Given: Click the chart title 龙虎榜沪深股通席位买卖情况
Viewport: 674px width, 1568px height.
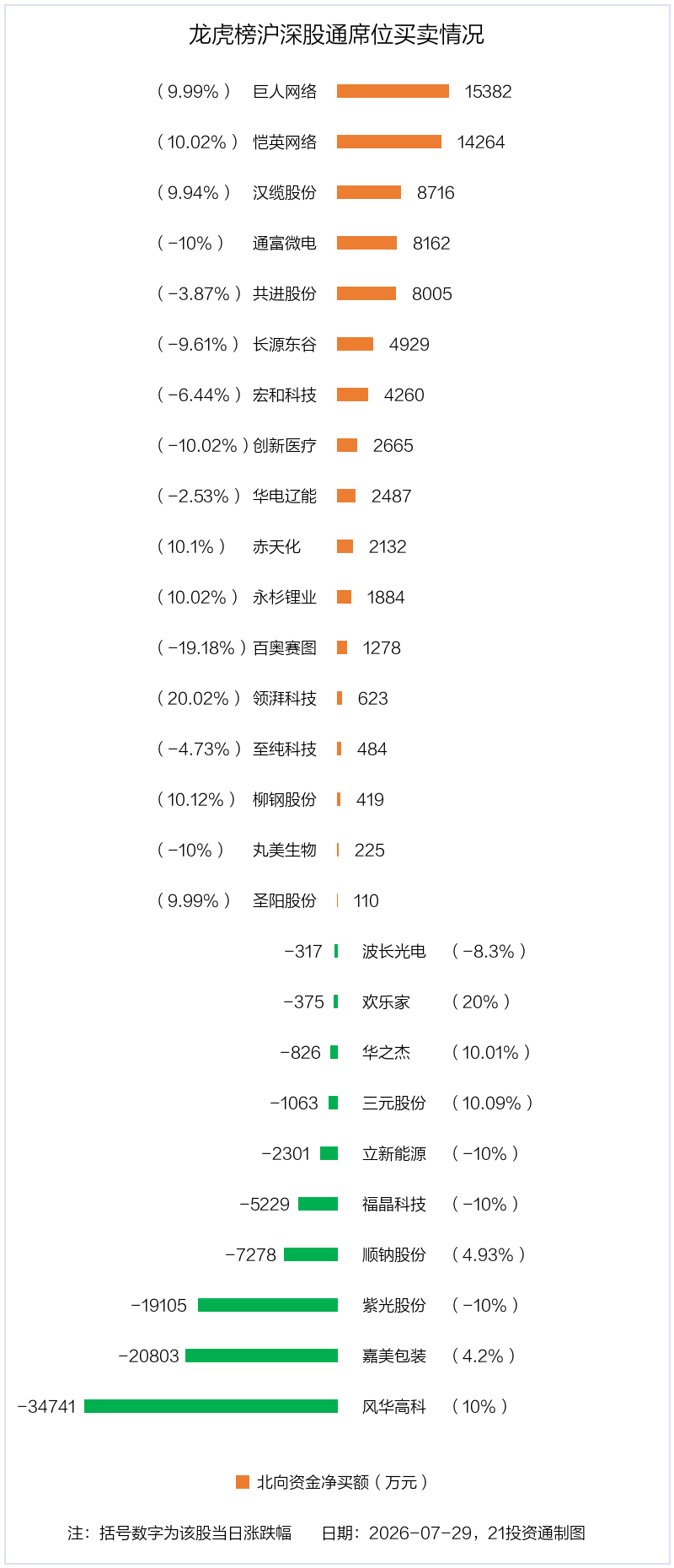Looking at the screenshot, I should click(x=336, y=35).
